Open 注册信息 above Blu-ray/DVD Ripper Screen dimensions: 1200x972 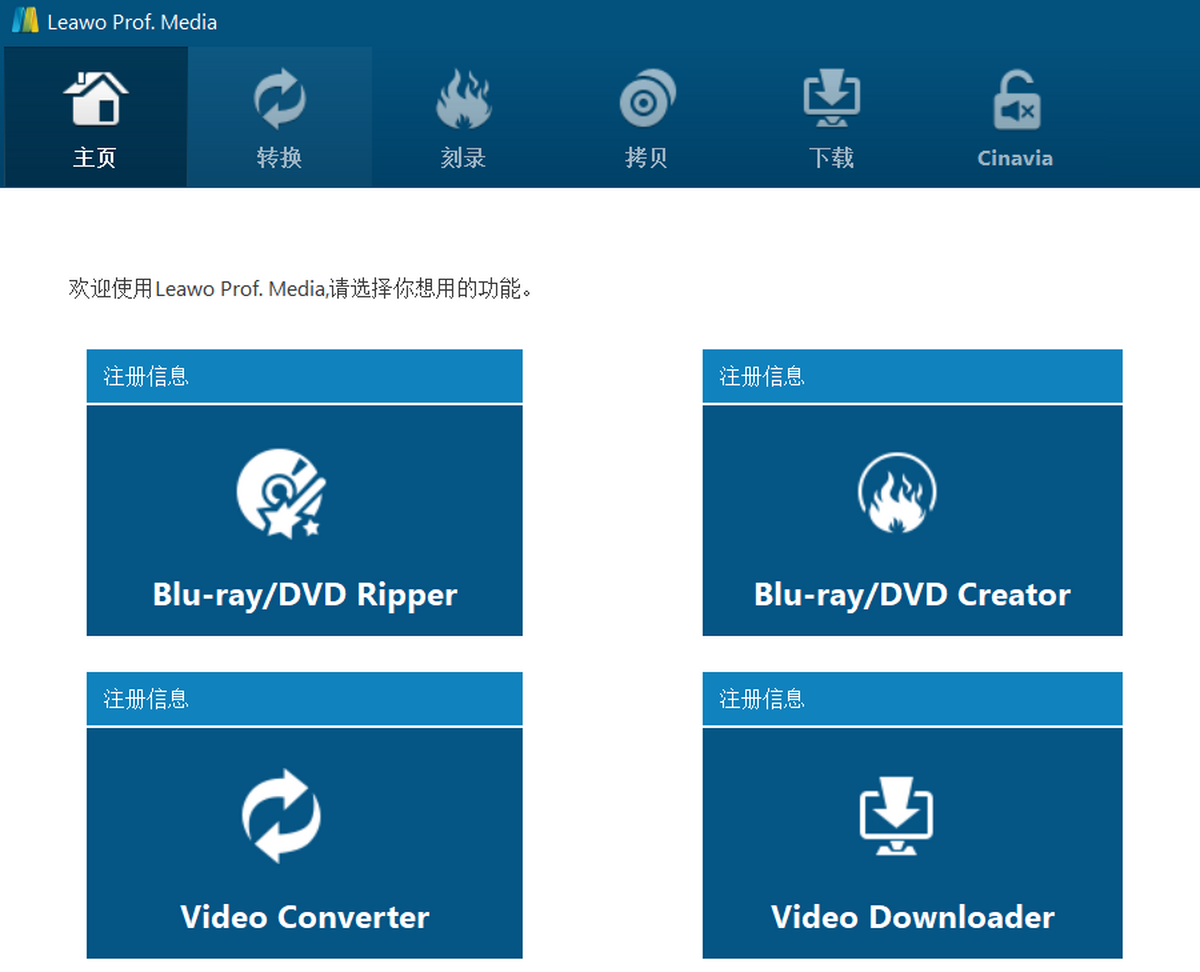(146, 377)
